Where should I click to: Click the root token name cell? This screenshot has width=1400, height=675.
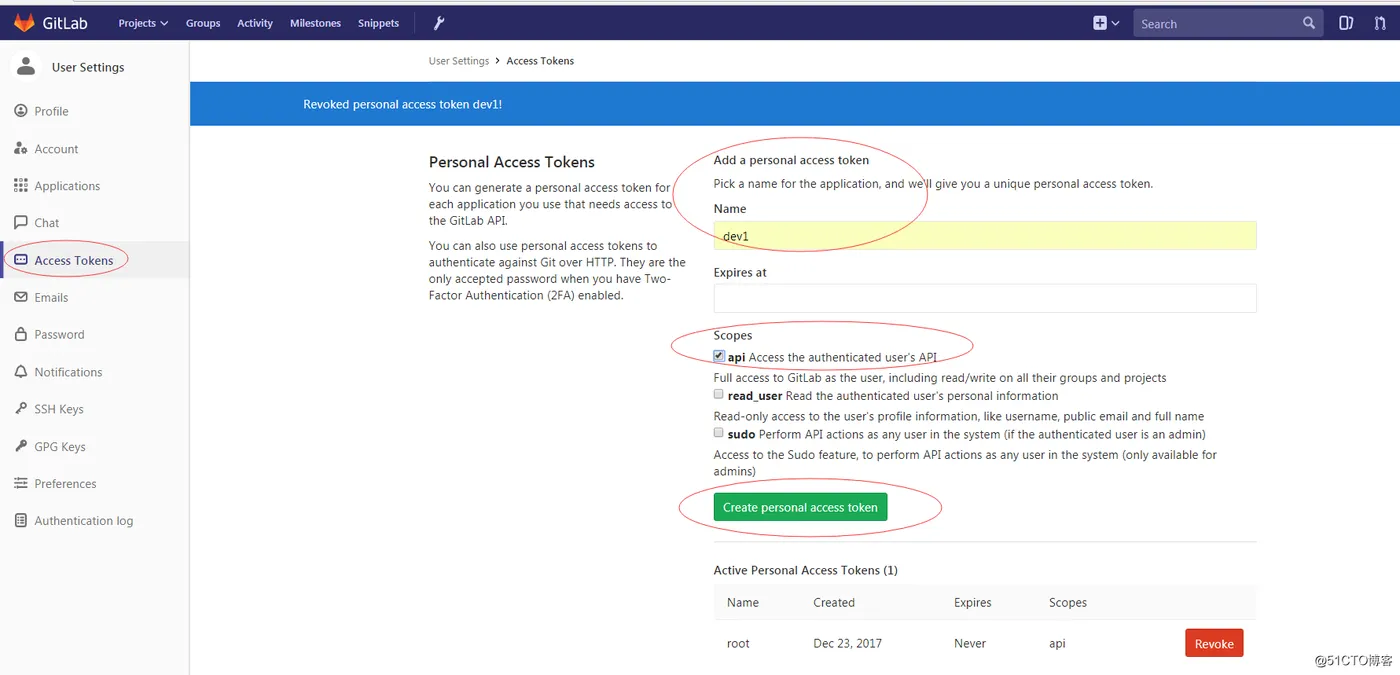(738, 643)
